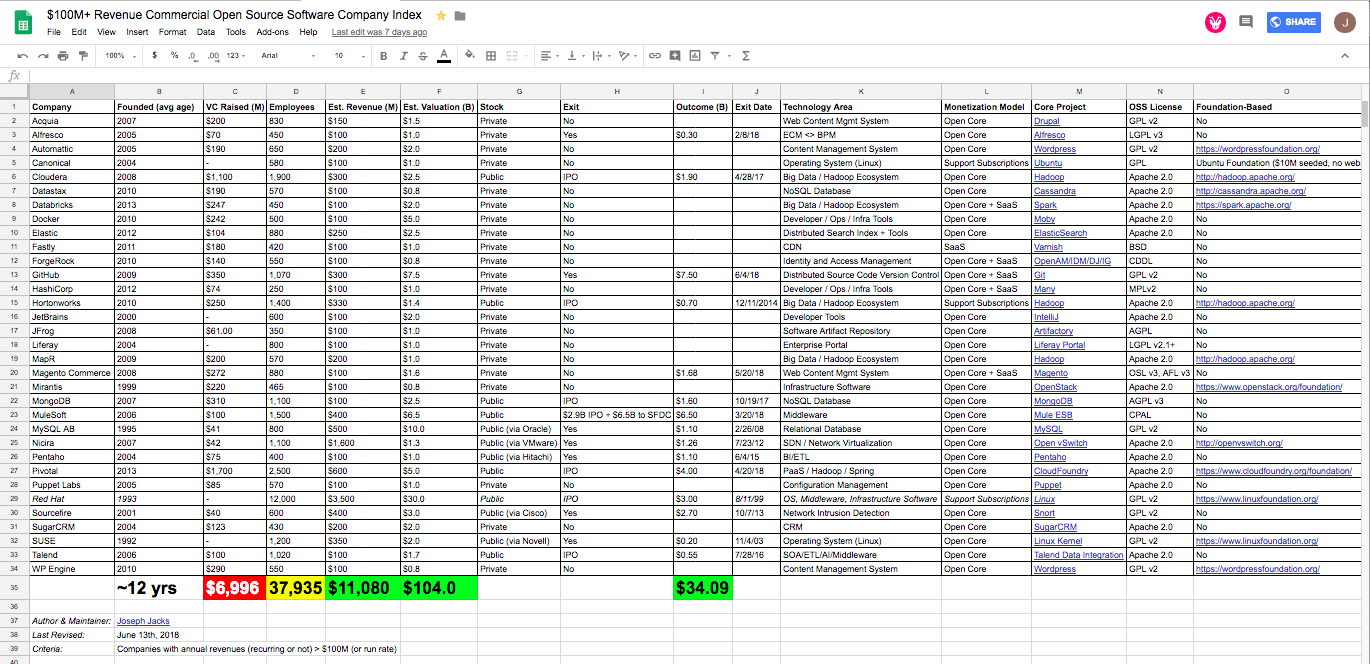
Task: Open the Text color picker
Action: (x=443, y=56)
